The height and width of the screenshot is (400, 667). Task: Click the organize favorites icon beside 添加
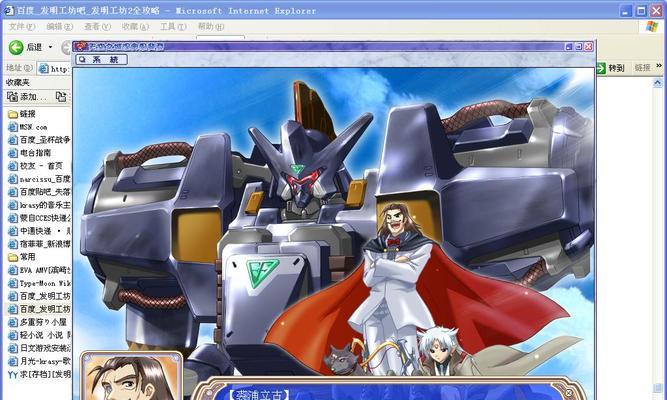click(61, 97)
